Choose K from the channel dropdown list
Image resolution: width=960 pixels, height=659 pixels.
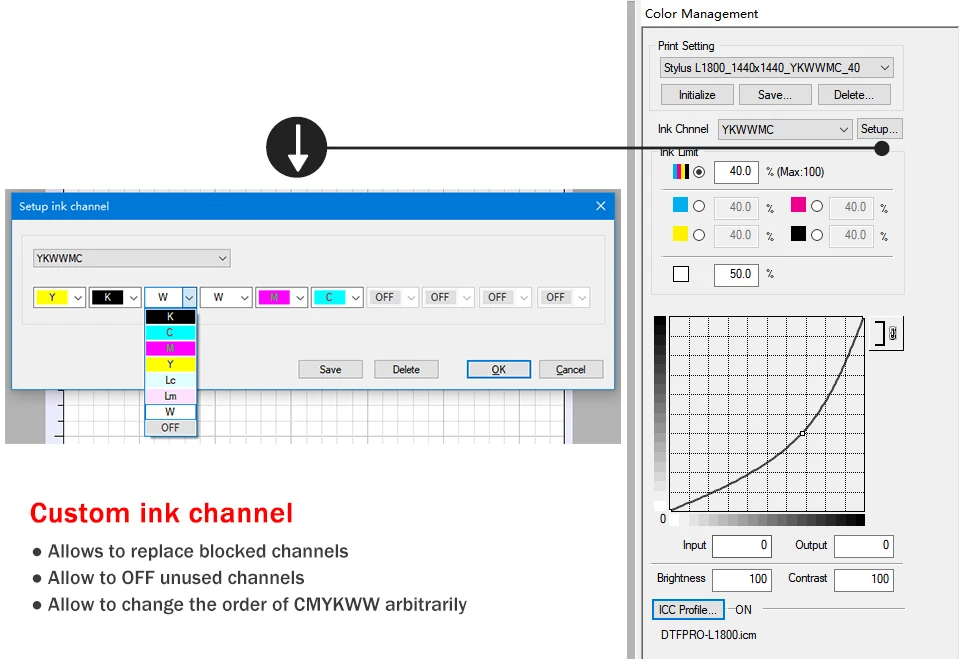tap(170, 317)
